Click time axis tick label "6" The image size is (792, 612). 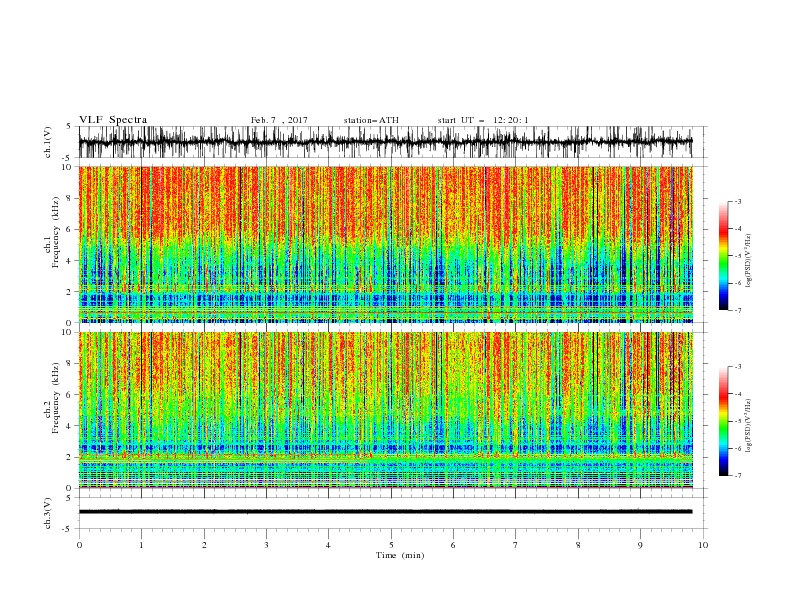pos(454,545)
